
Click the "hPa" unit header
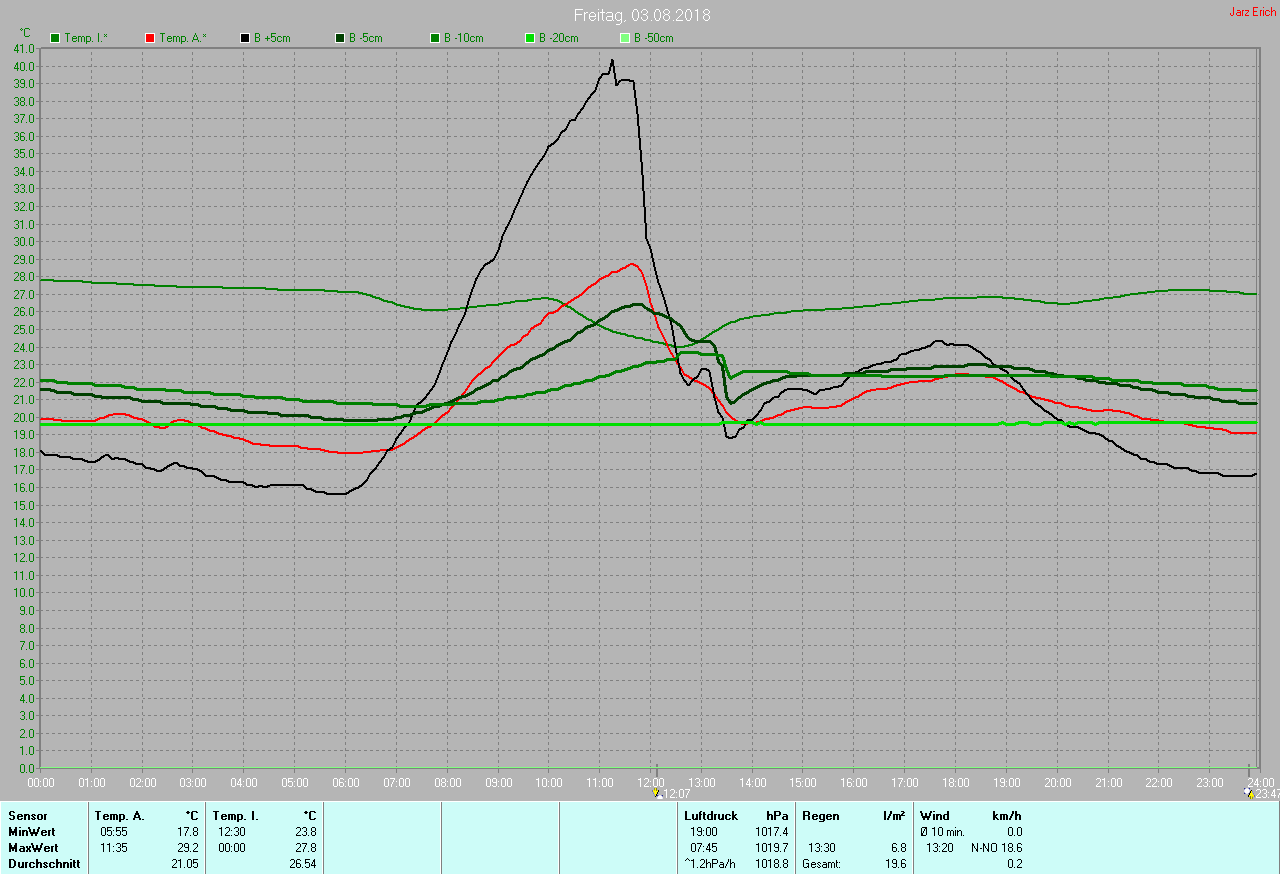pyautogui.click(x=777, y=816)
